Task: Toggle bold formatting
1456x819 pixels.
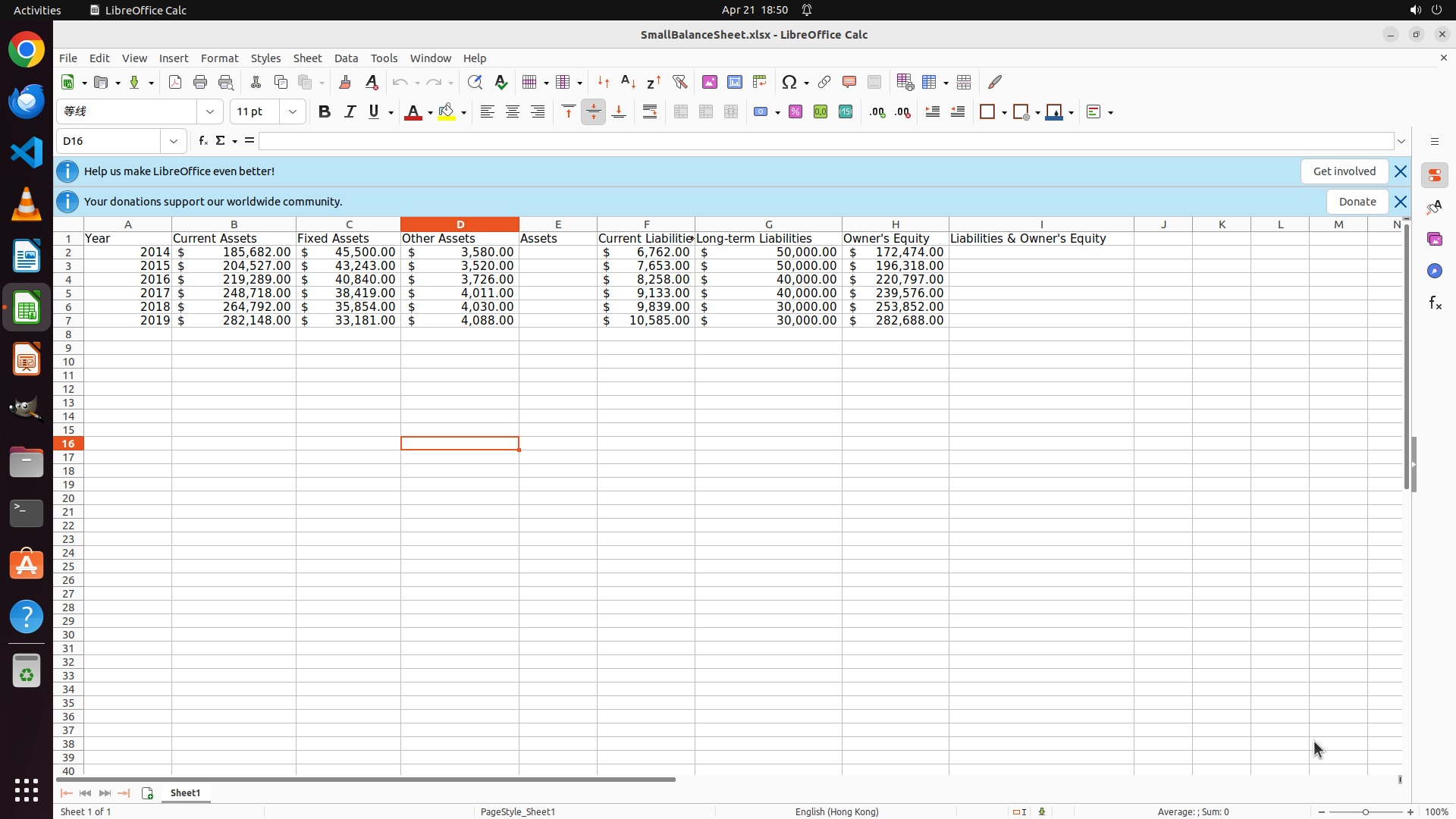Action: [x=325, y=111]
